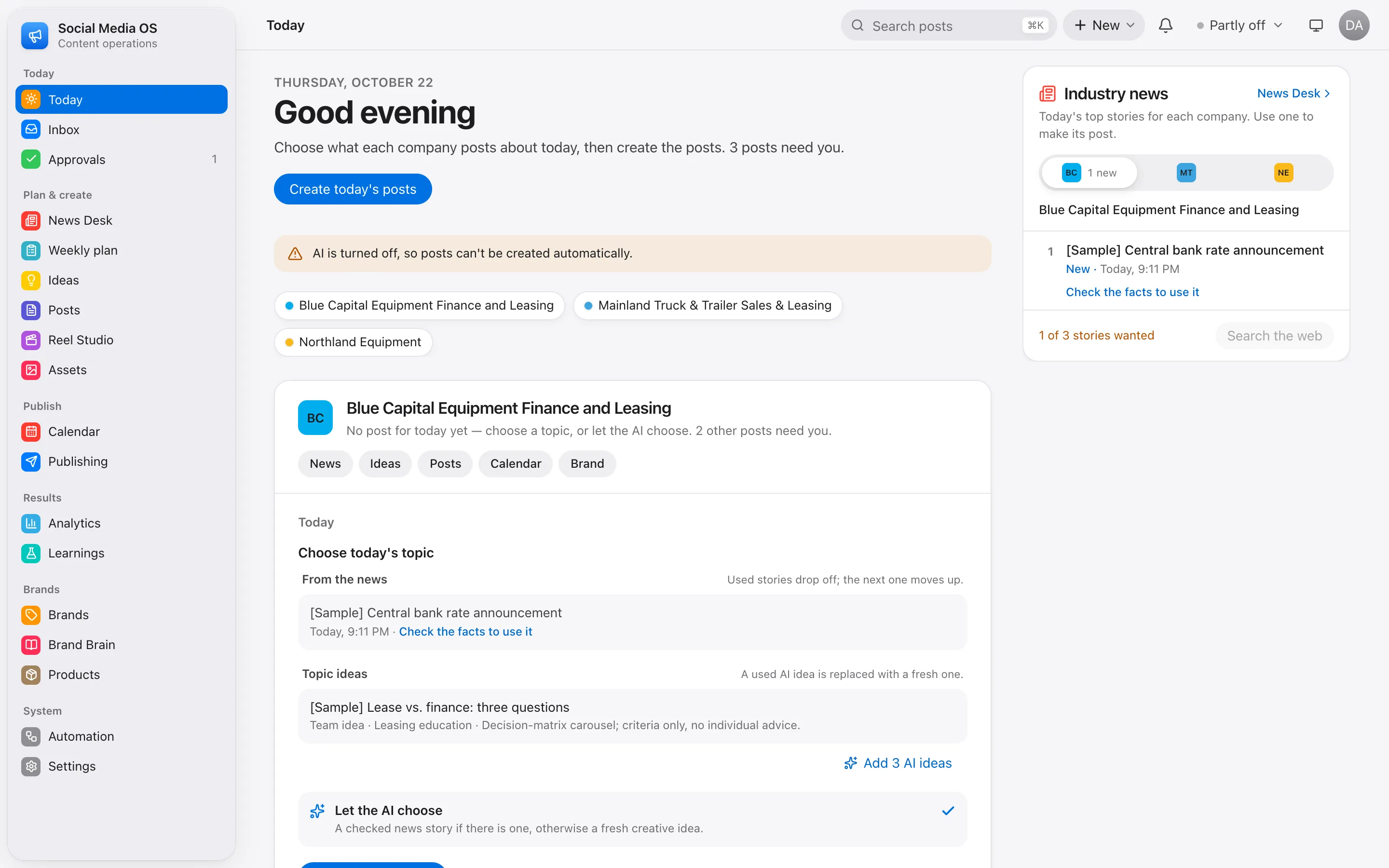Image resolution: width=1389 pixels, height=868 pixels.
Task: Open the Calendar tab in brand card
Action: coord(516,464)
